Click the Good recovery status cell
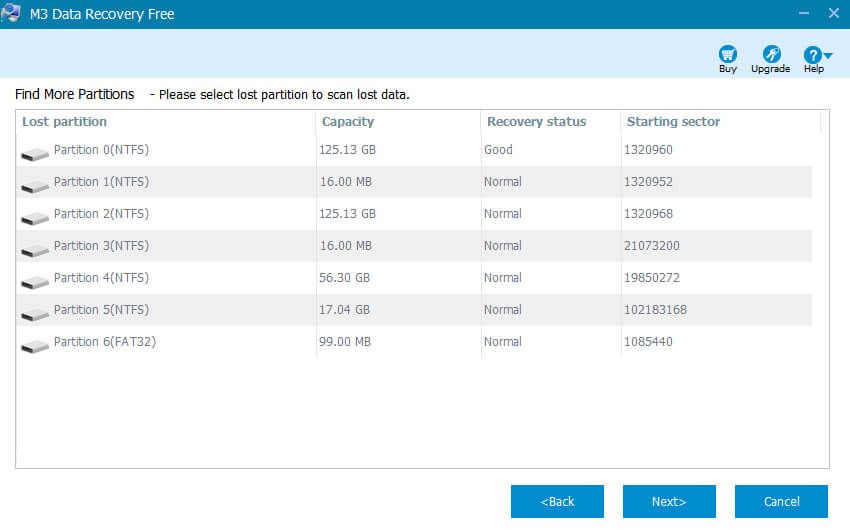 [498, 150]
